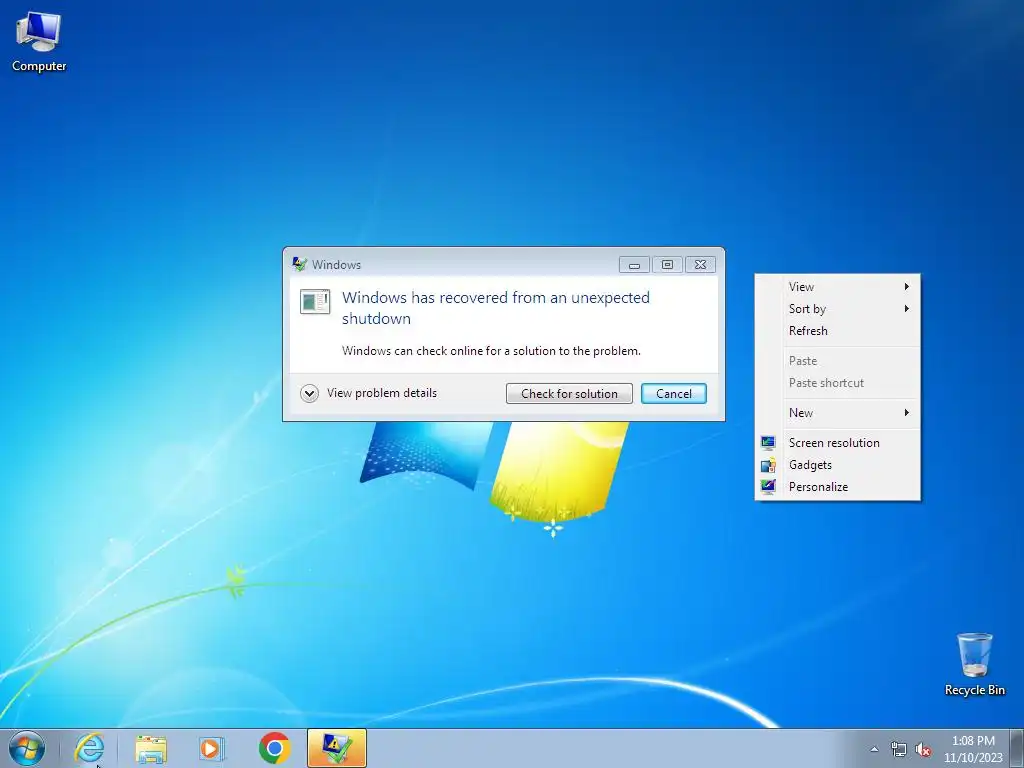Click the View submenu arrow
Screen dimensions: 1024x768
click(x=906, y=287)
